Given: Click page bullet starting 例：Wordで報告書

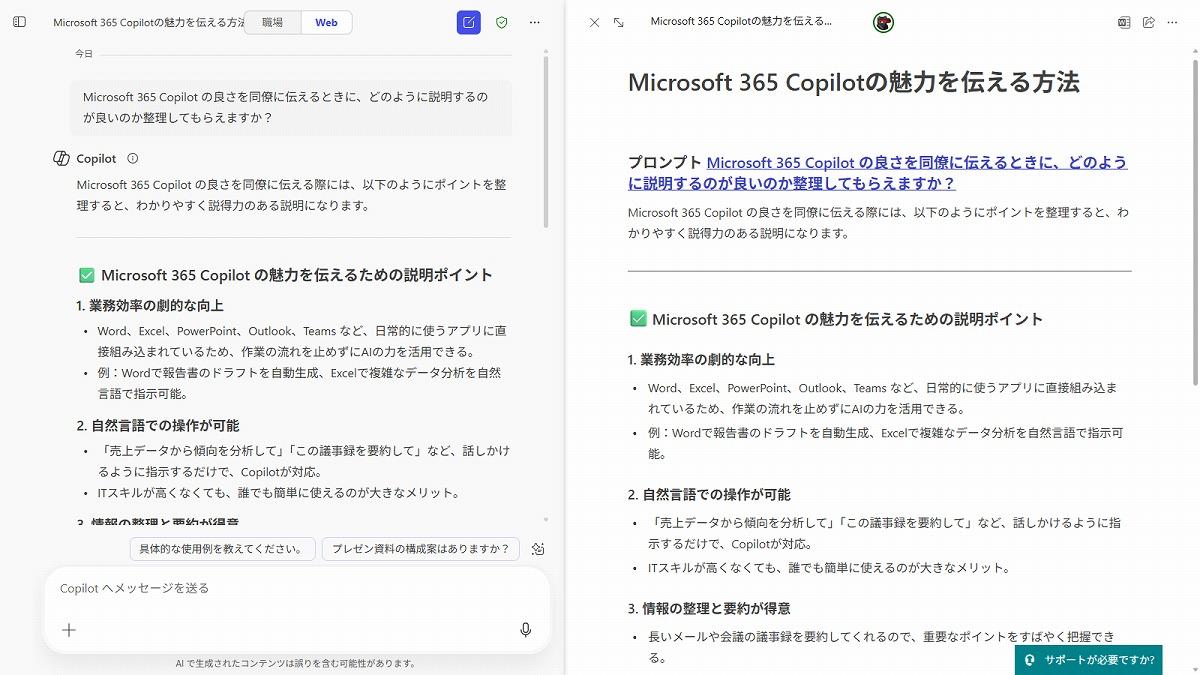Looking at the screenshot, I should [x=886, y=443].
